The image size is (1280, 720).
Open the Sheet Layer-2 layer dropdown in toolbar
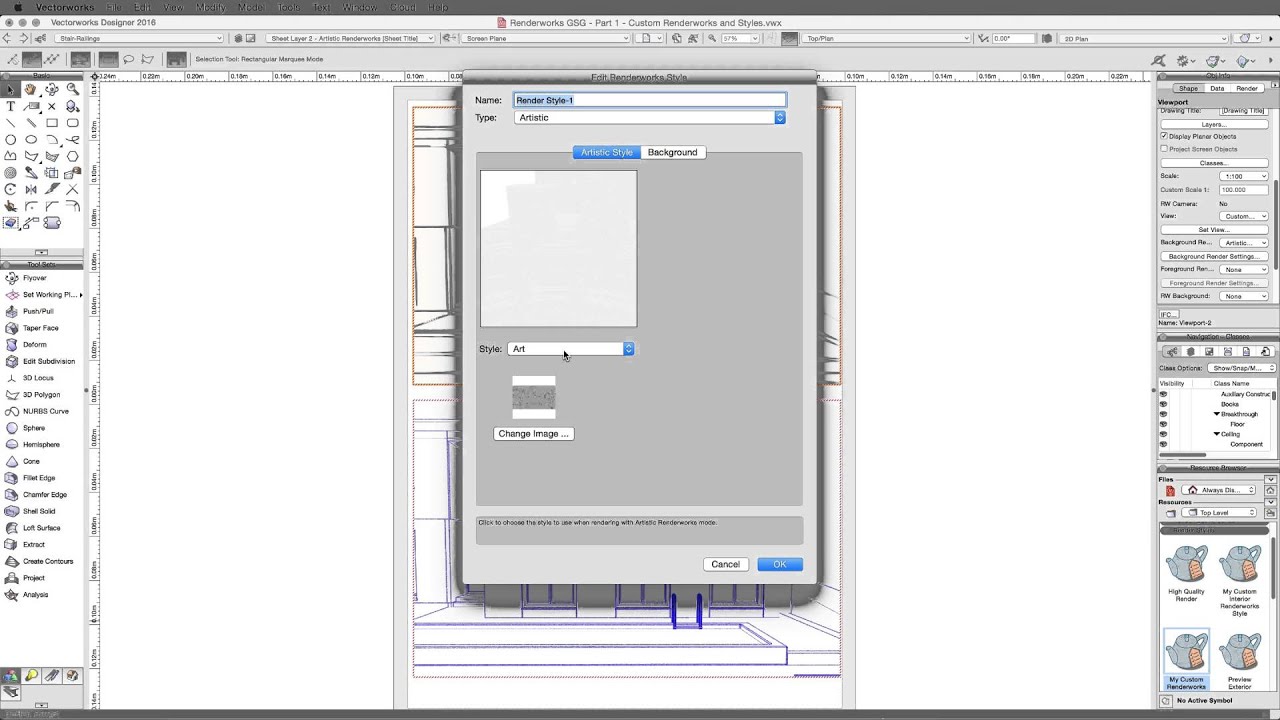click(351, 38)
